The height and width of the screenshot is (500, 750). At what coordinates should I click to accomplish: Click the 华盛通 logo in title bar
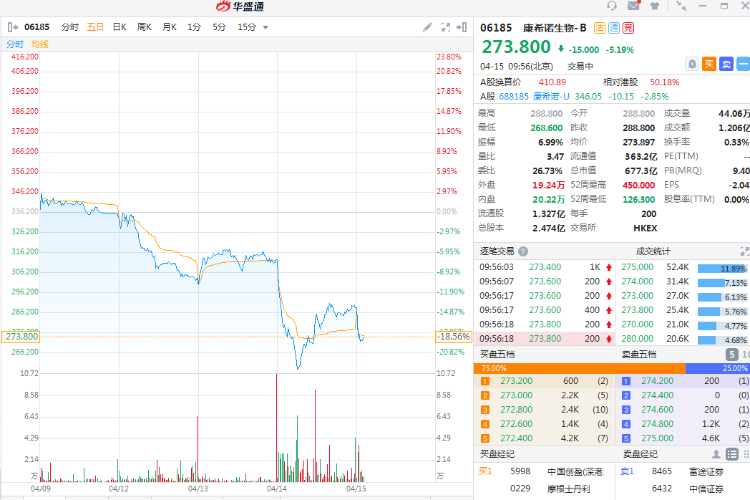coord(240,6)
